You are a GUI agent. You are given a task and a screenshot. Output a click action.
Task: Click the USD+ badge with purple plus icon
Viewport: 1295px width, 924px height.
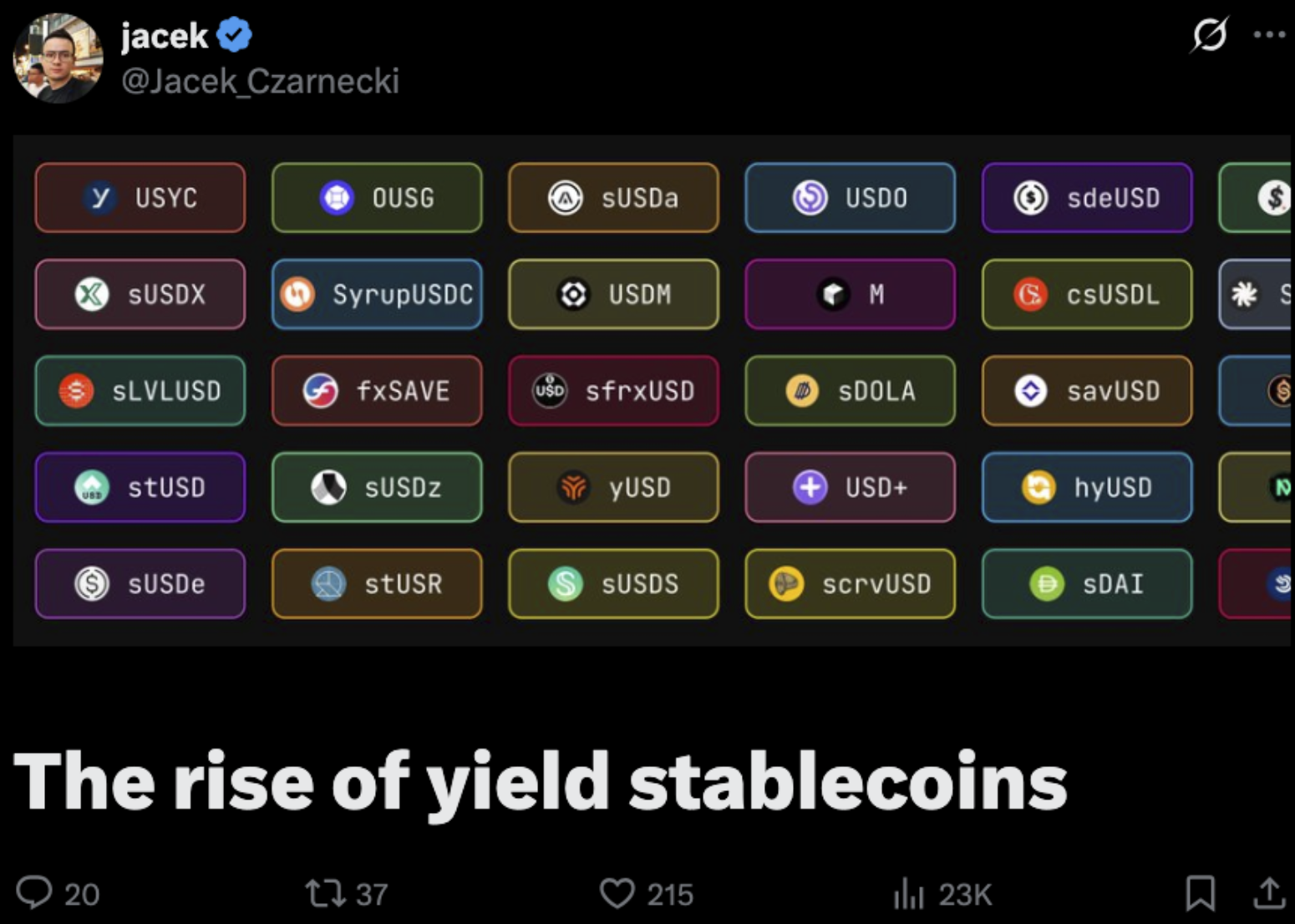[x=850, y=487]
